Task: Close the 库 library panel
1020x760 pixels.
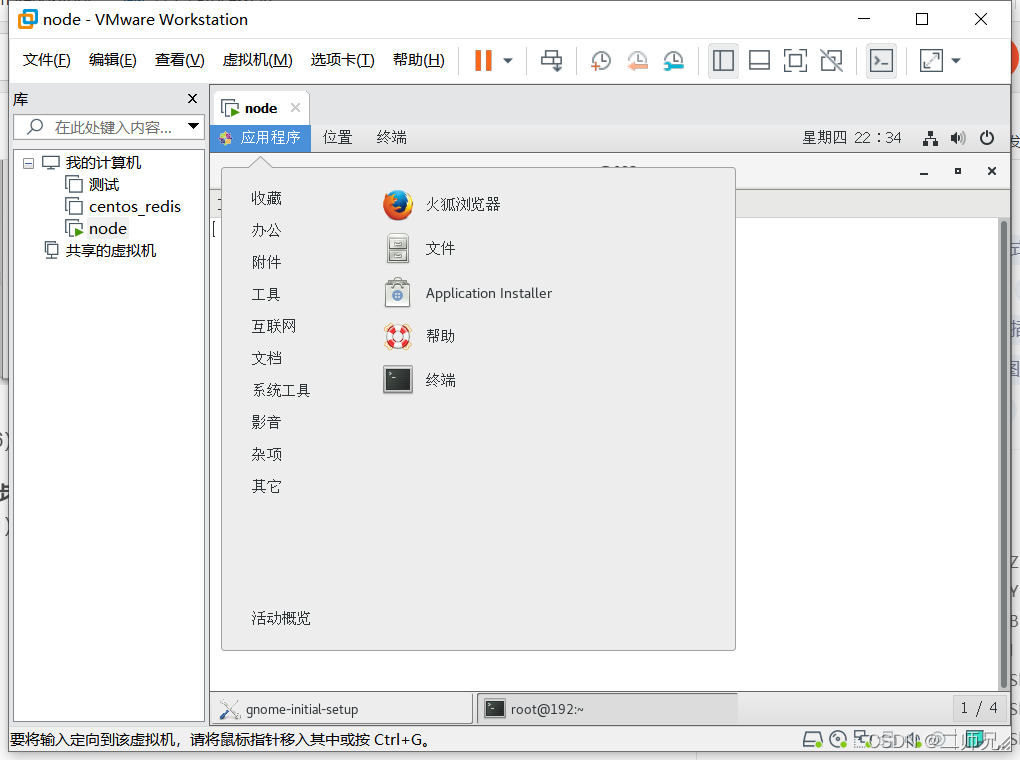Action: coord(192,98)
